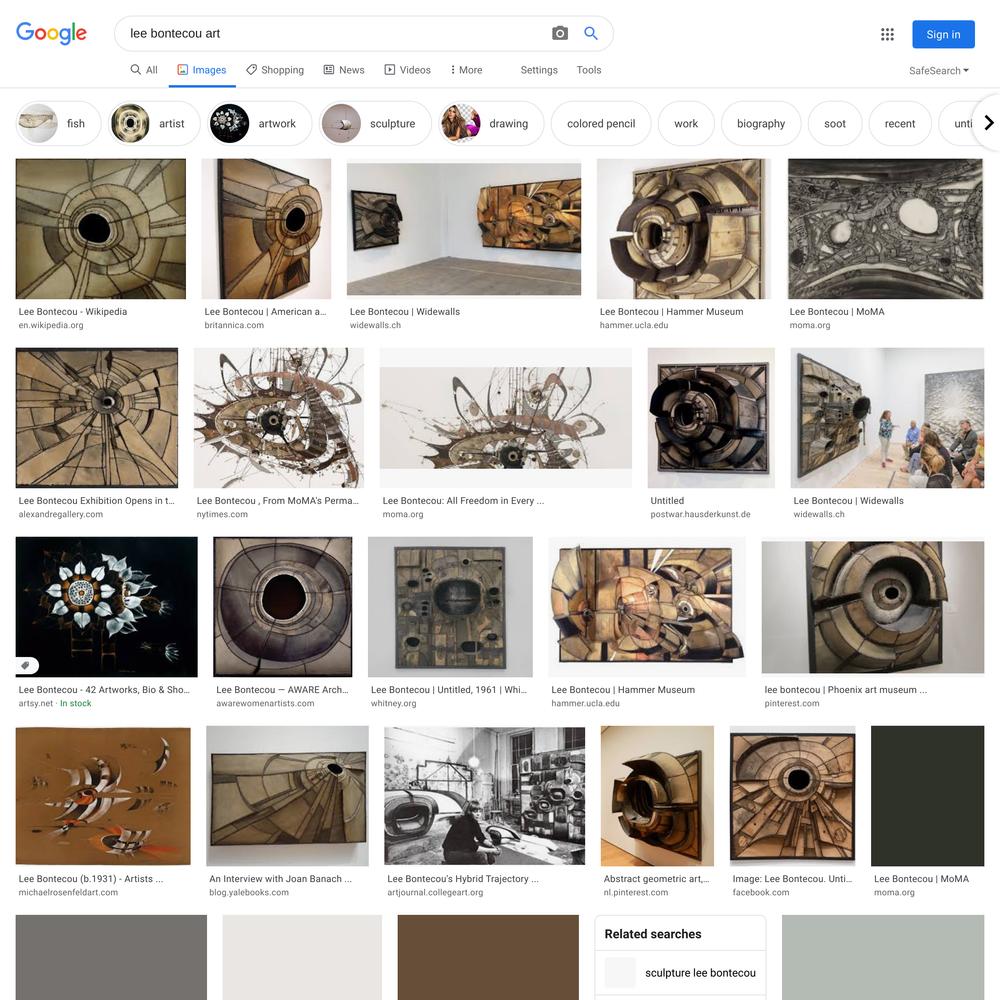The image size is (1000, 1000).
Task: Open the All Freedom in Every image
Action: tap(506, 417)
